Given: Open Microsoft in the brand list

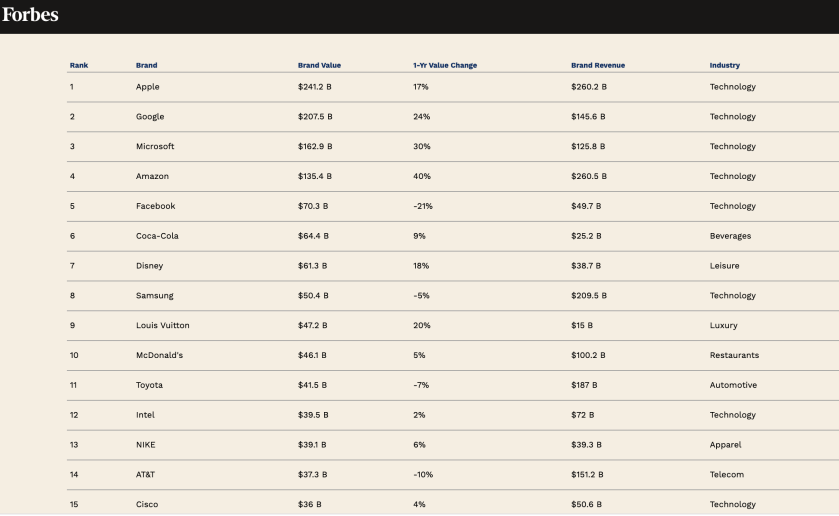Looking at the screenshot, I should (x=155, y=147).
